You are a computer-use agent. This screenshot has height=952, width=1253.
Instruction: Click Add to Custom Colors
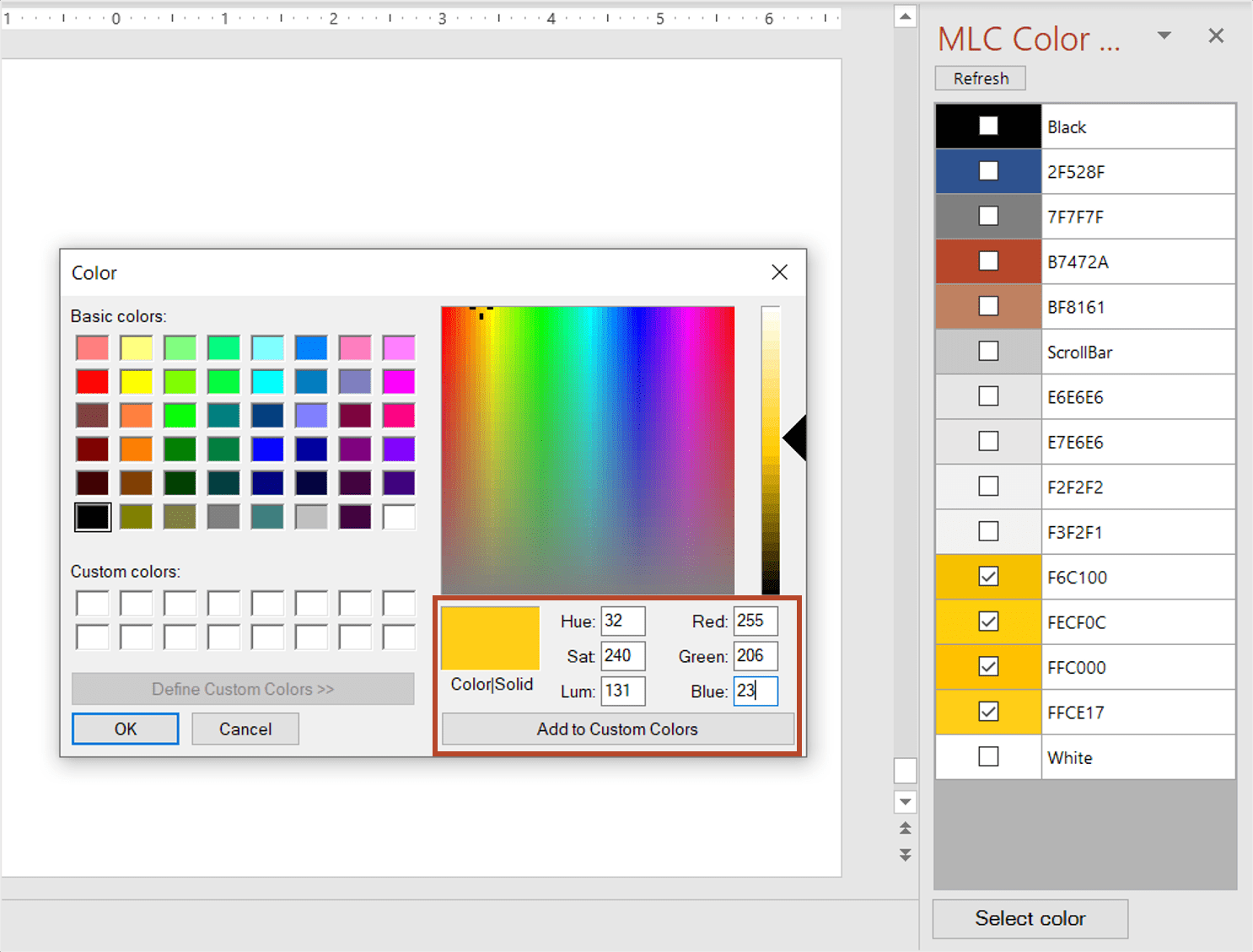click(x=617, y=729)
